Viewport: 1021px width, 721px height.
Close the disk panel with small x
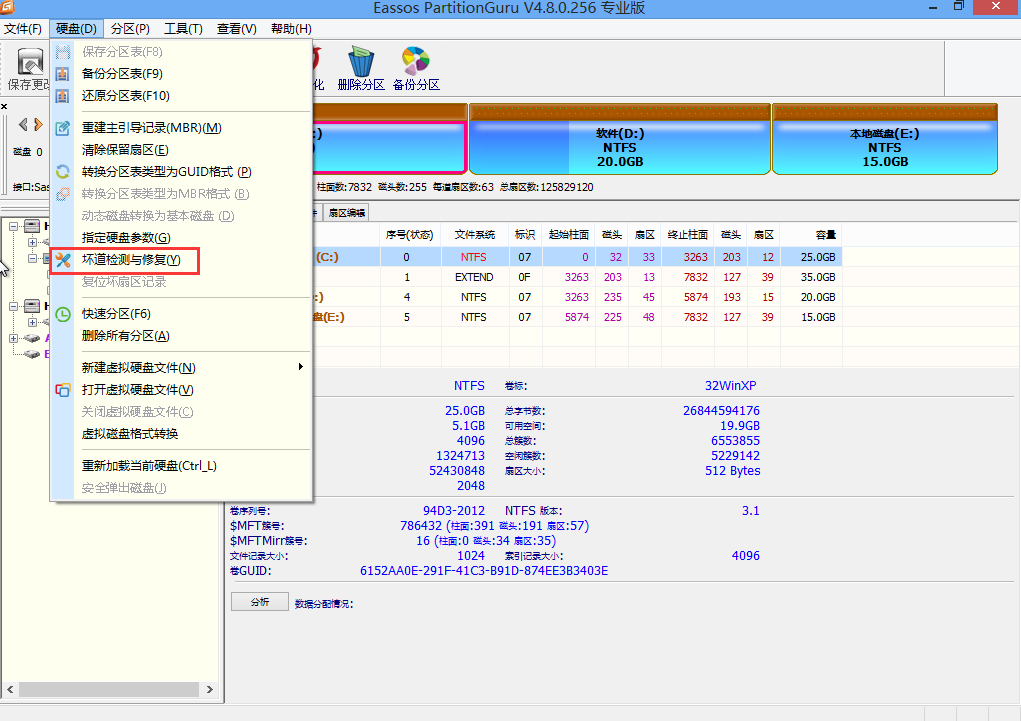5,106
